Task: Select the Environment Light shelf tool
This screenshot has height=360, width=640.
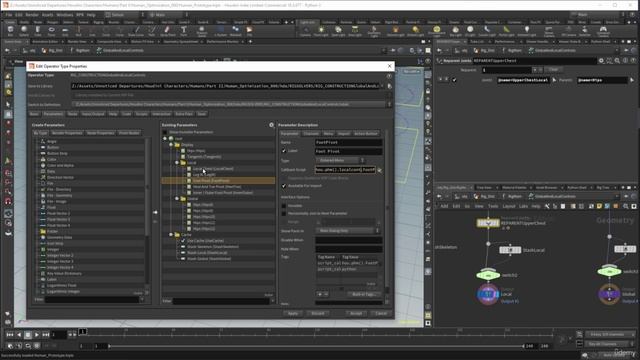Action: coord(436,31)
